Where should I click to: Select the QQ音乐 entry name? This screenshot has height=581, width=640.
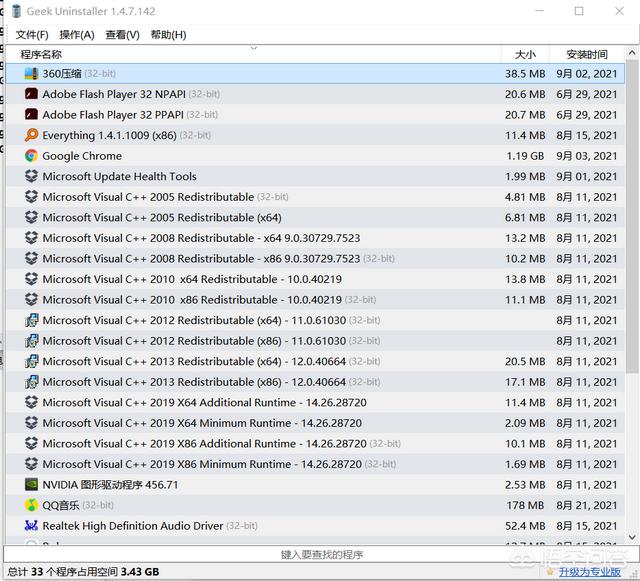(x=61, y=505)
